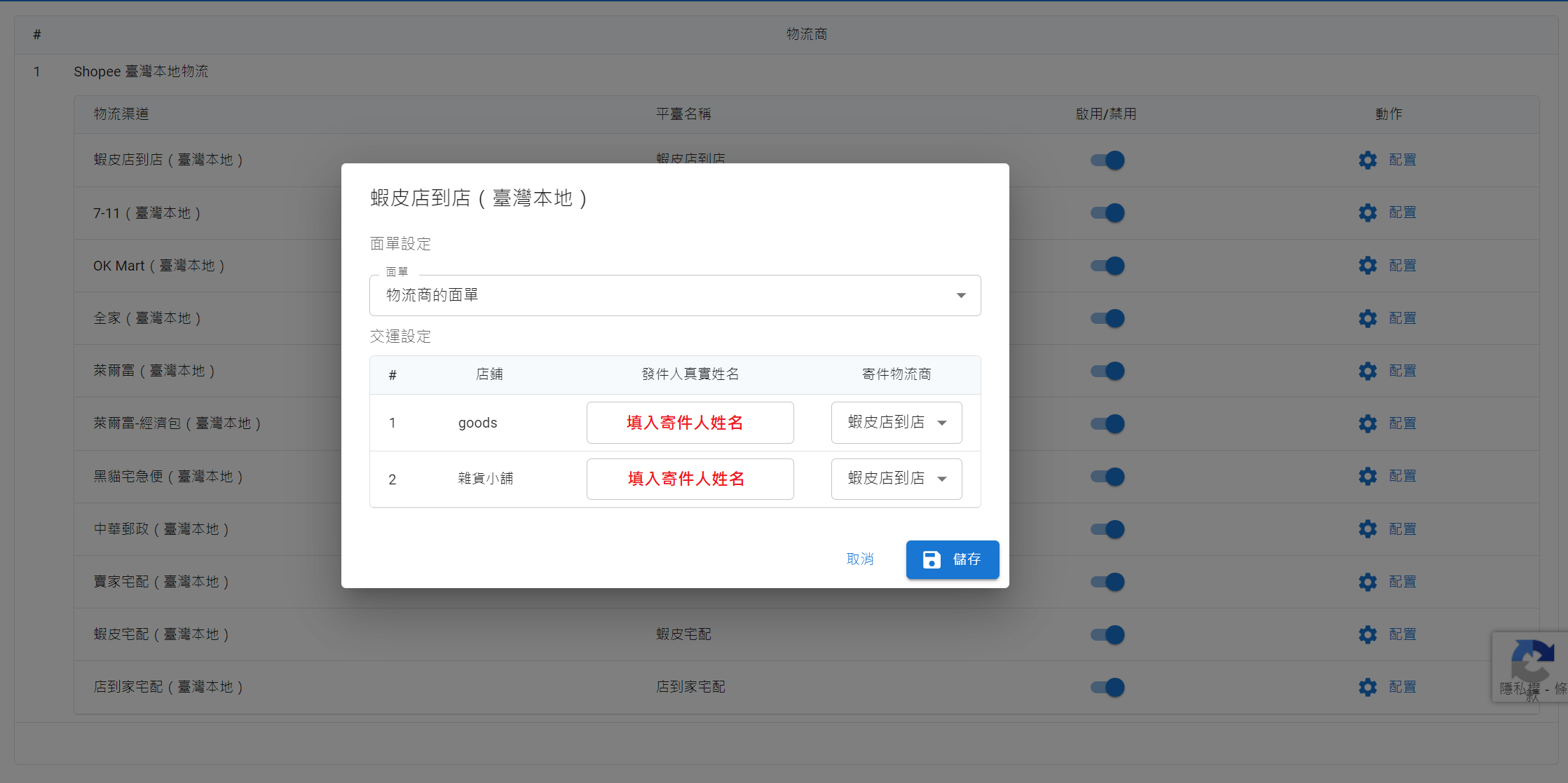Click 店到家宅配 platform name cell
This screenshot has height=783, width=1568.
pos(690,687)
